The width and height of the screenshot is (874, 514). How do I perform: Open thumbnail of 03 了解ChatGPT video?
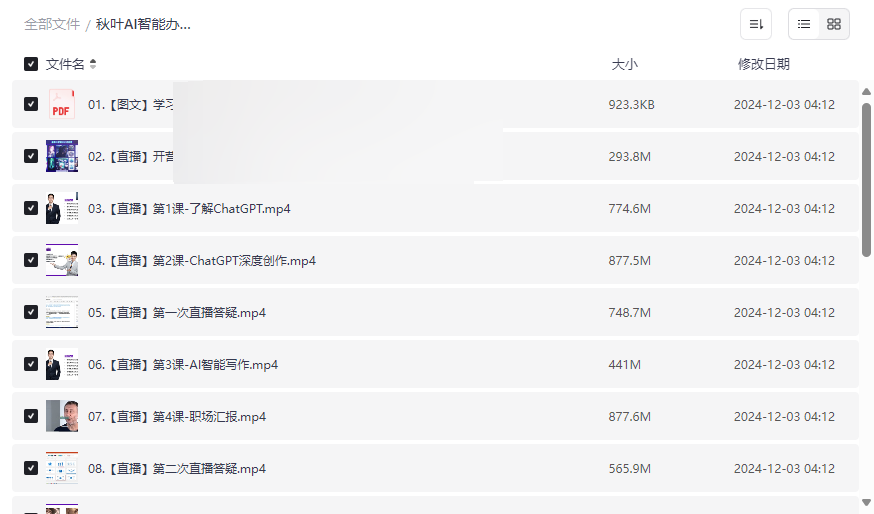(62, 208)
